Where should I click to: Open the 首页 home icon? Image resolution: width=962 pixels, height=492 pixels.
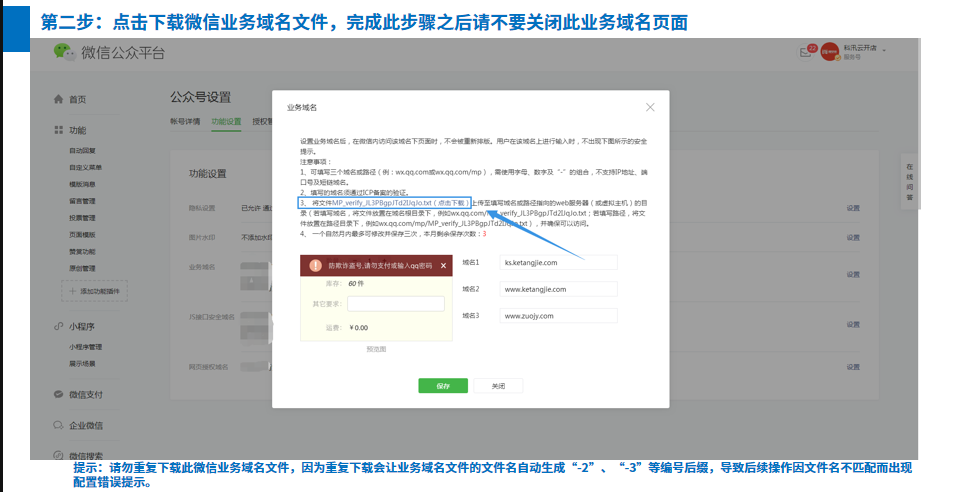58,99
